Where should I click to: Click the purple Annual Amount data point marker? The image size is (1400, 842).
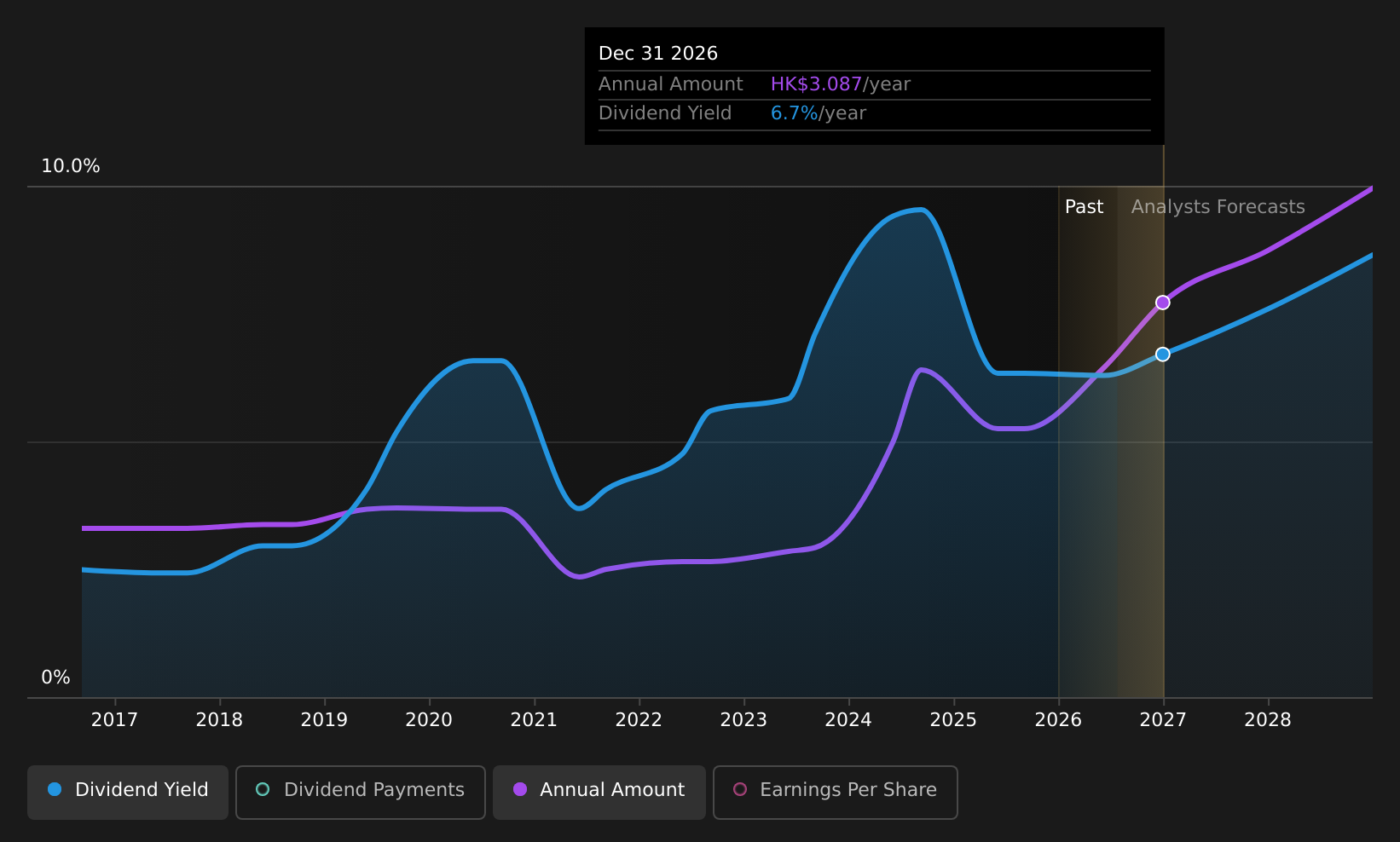click(x=1162, y=303)
